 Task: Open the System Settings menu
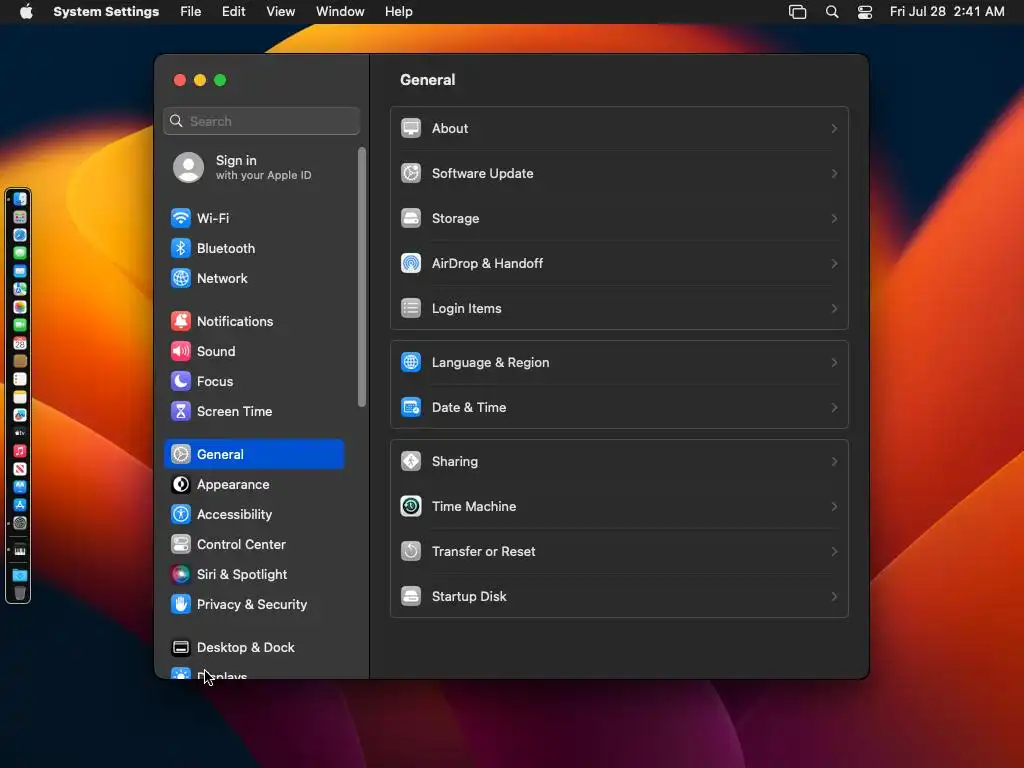106,12
